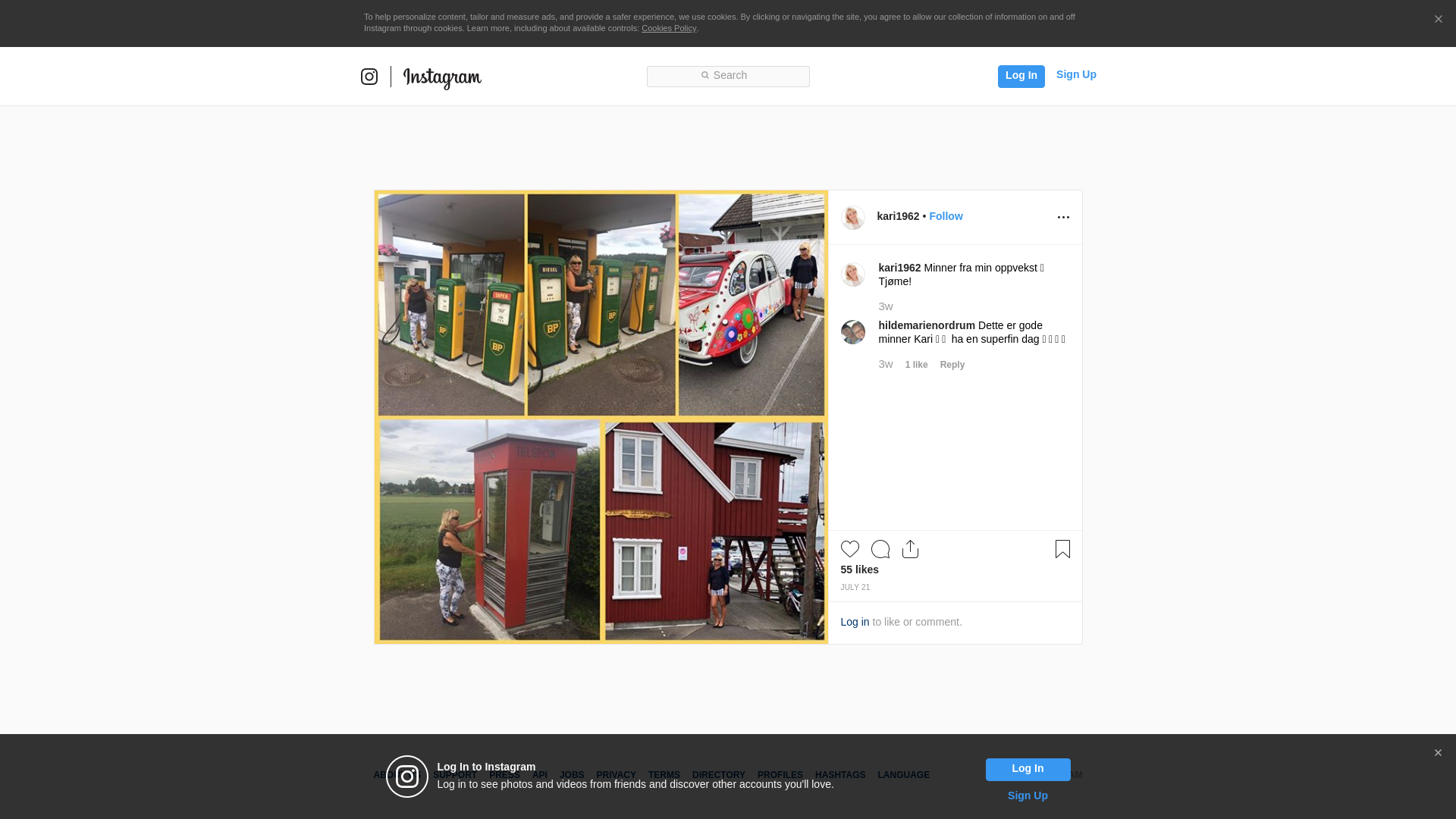Focus the Search input field

point(728,76)
